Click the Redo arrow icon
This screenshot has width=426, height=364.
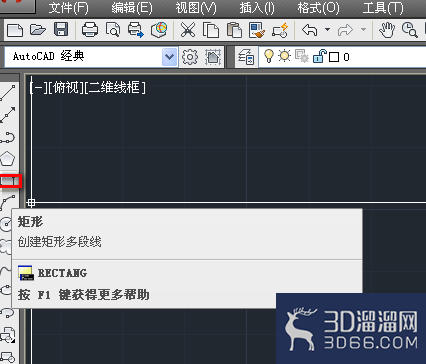[345, 30]
